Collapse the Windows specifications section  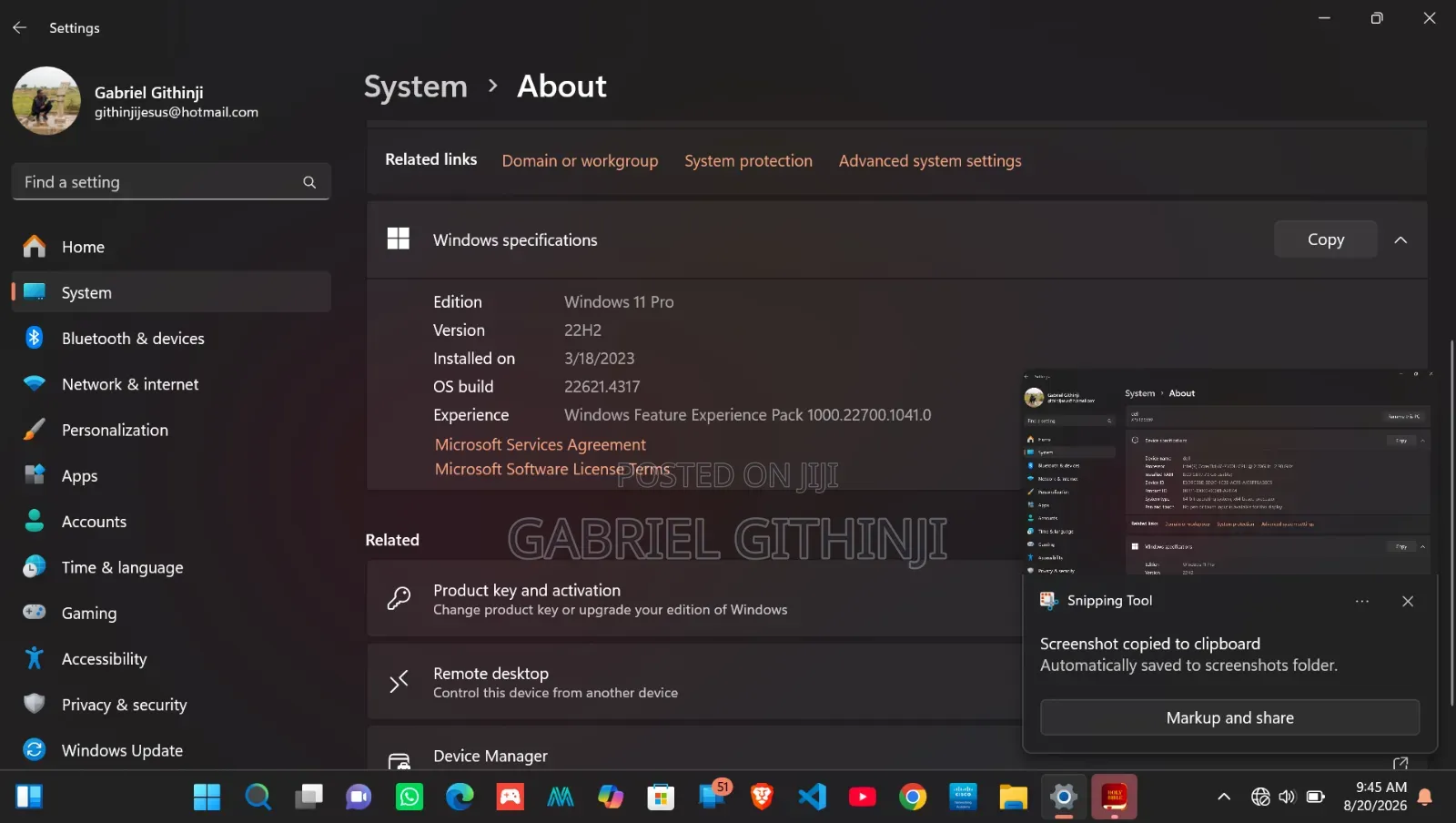coord(1400,239)
